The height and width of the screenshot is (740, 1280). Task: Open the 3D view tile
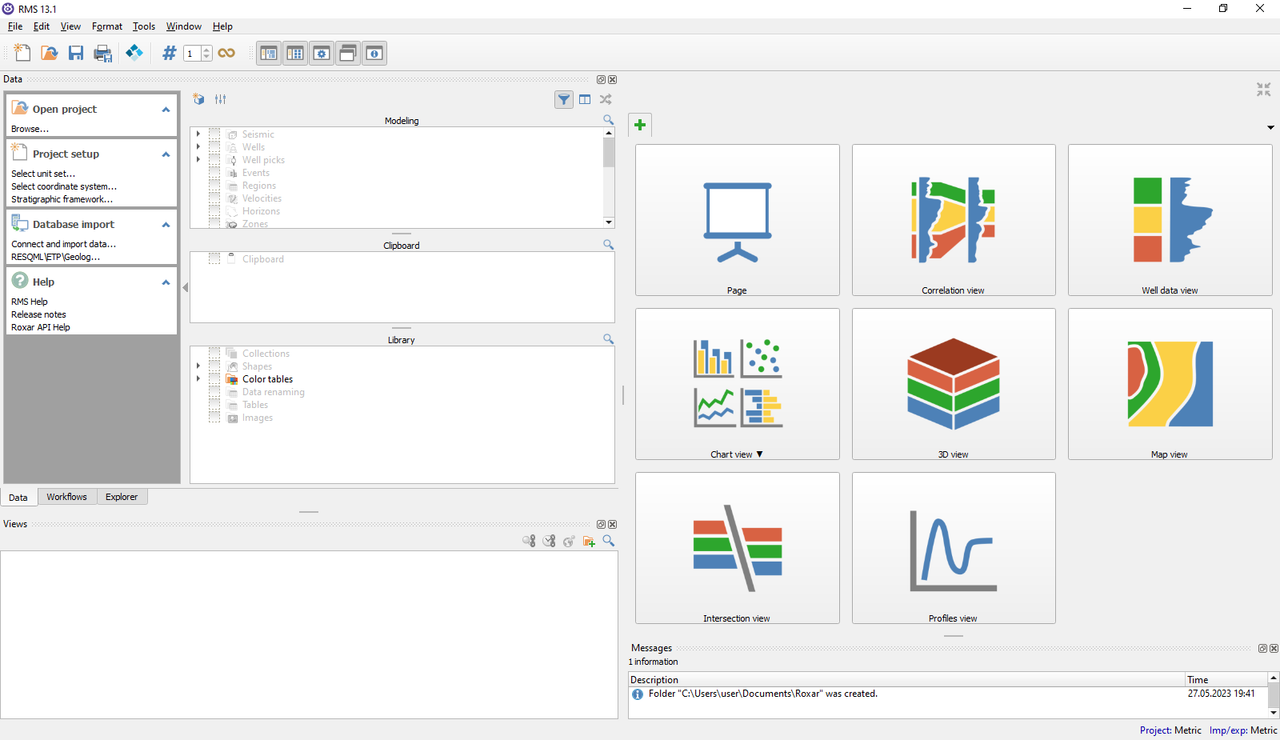[x=954, y=384]
